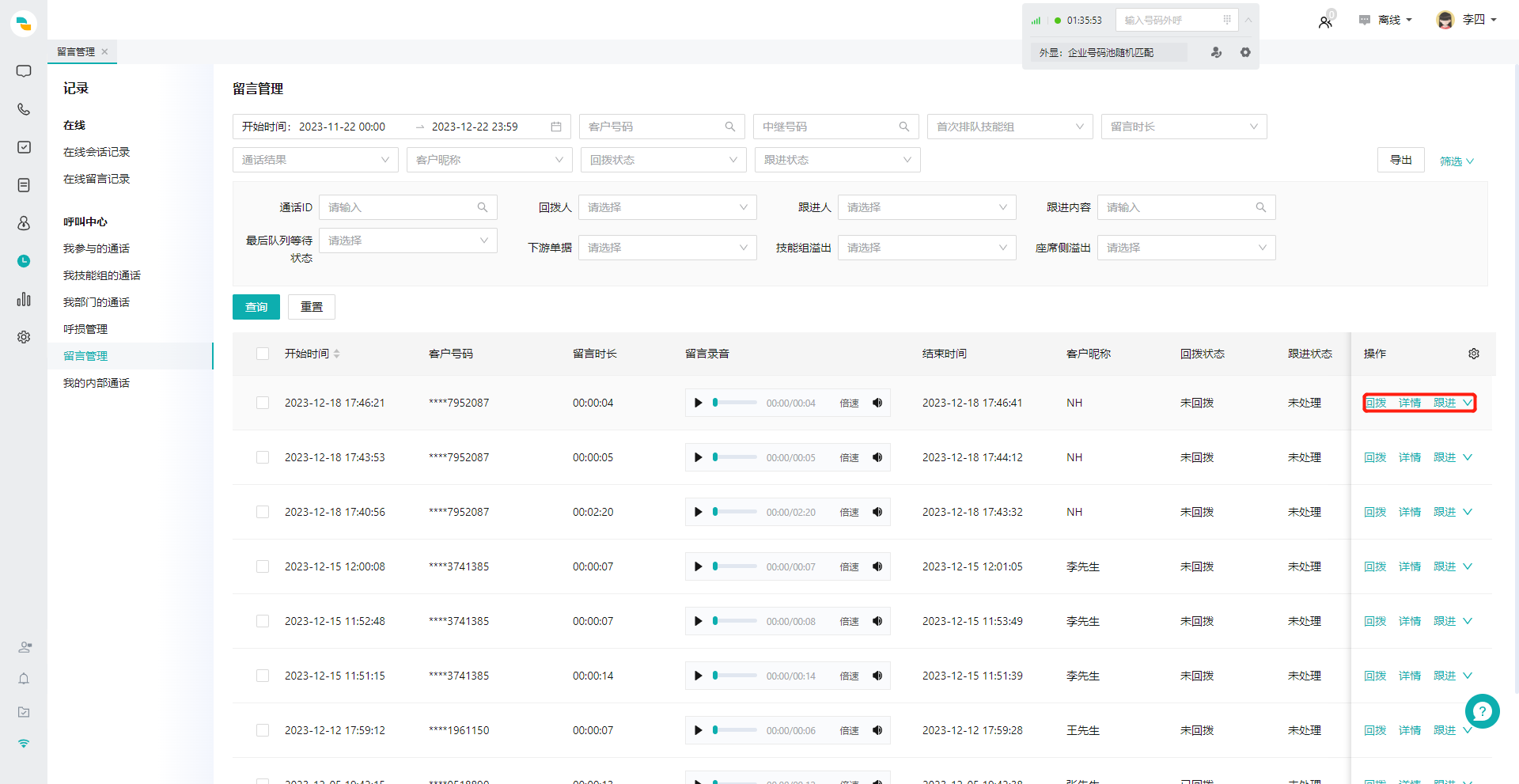This screenshot has width=1519, height=784.
Task: Check the 2023-12-15 12:00:08 row checkbox
Action: point(263,566)
